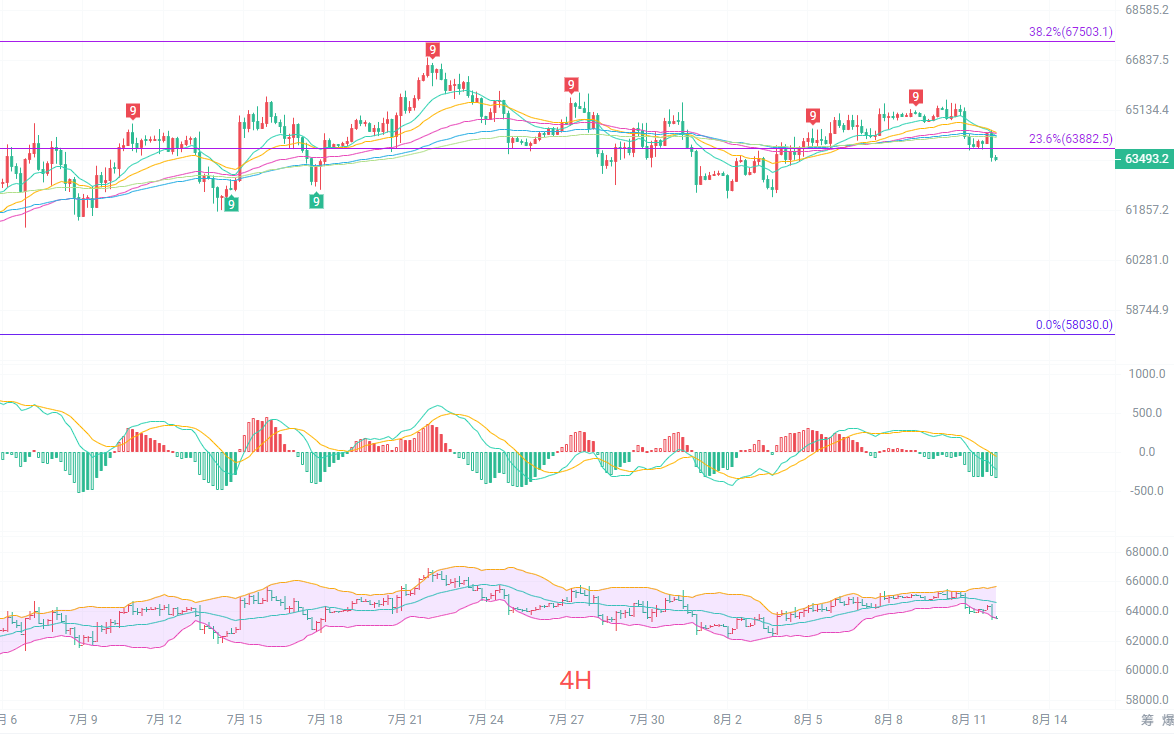
Task: Click the green 63493.2 current price tag
Action: pos(1145,159)
